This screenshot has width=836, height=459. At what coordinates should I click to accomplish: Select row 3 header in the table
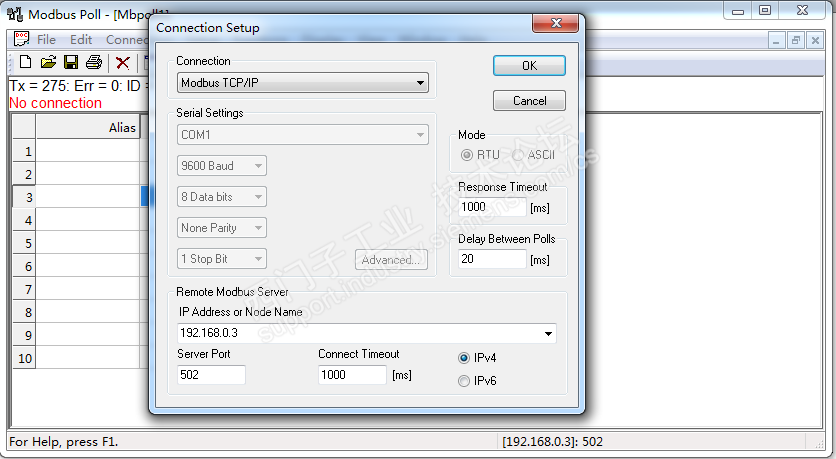tap(24, 197)
